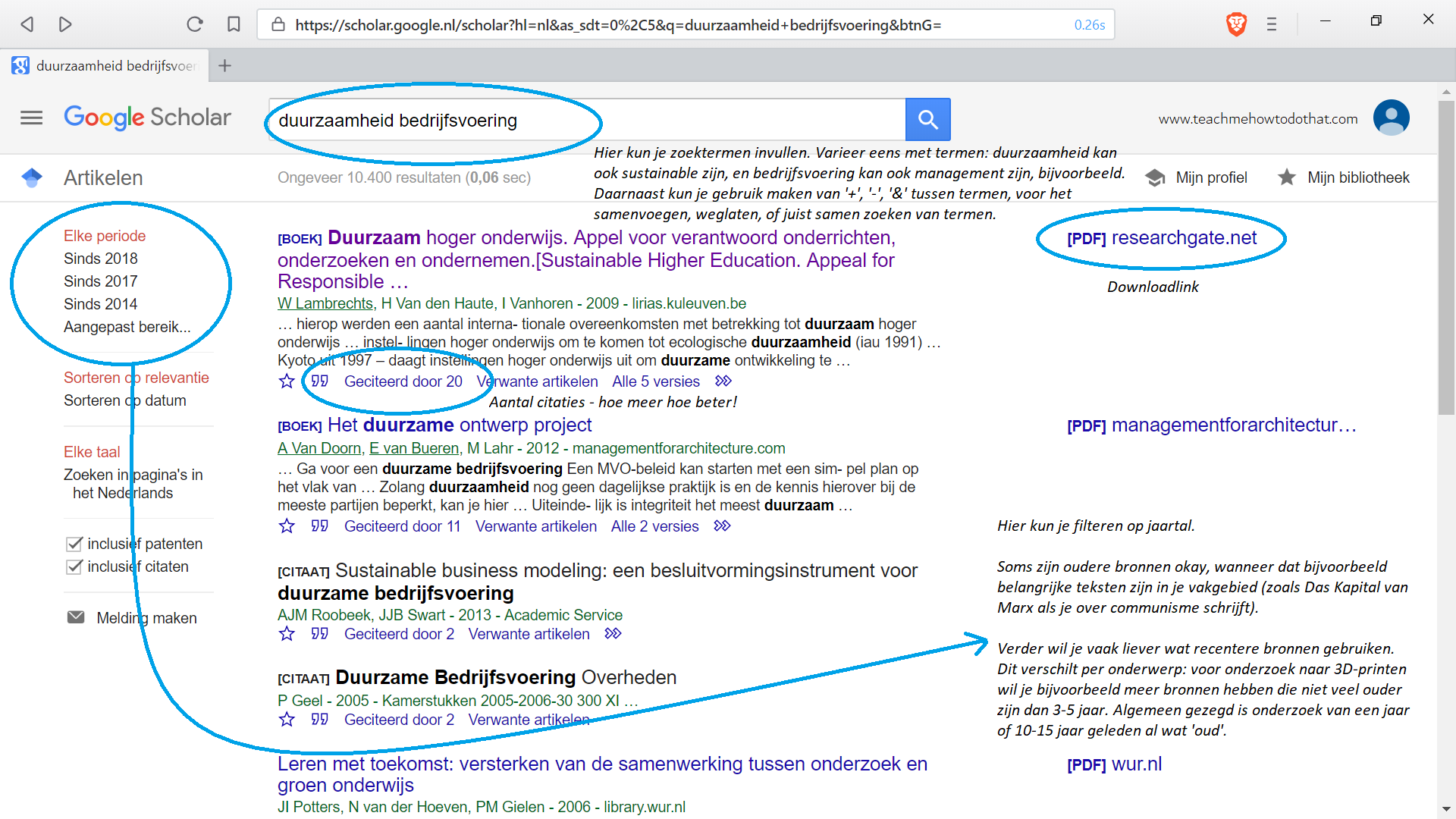Click scrollbar down arrow
The width and height of the screenshot is (1456, 819).
(1446, 809)
